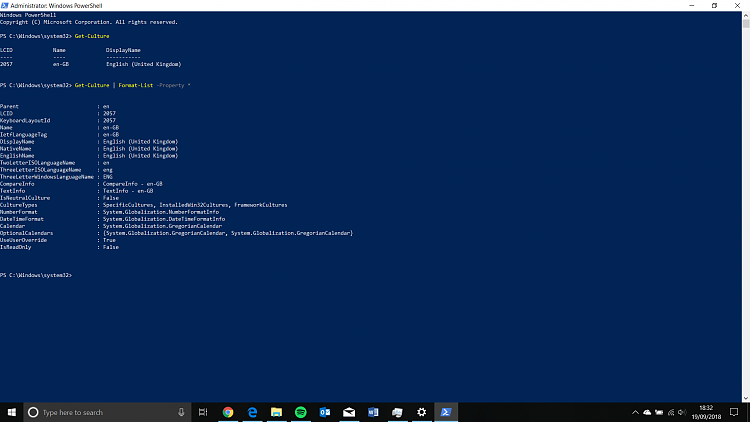Viewport: 750px width, 422px height.
Task: Click the UseUserOverride value True
Action: coord(109,240)
